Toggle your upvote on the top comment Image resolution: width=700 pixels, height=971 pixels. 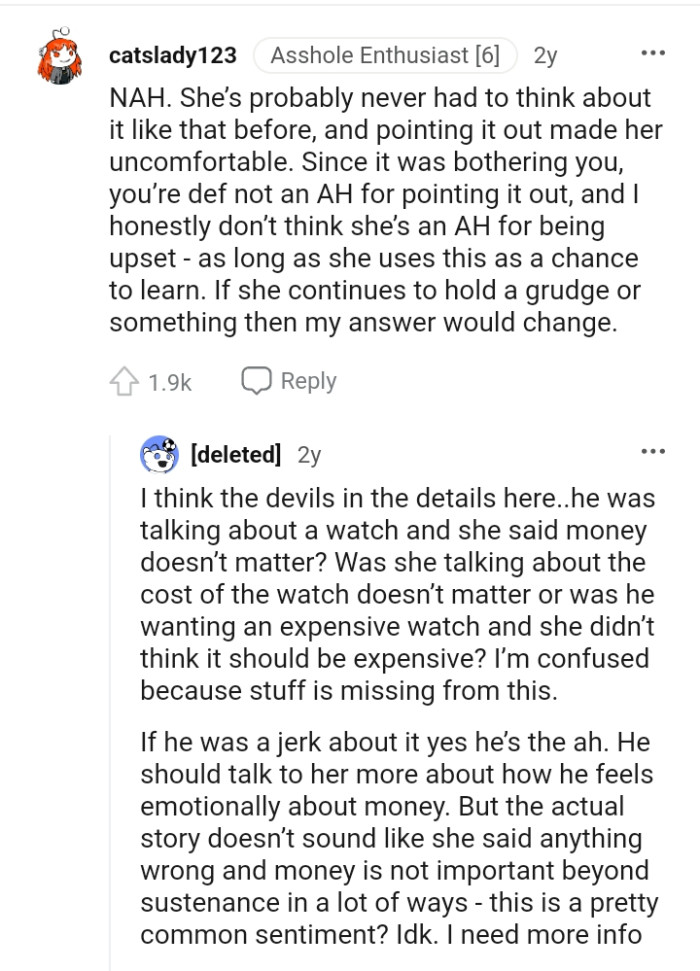point(125,380)
